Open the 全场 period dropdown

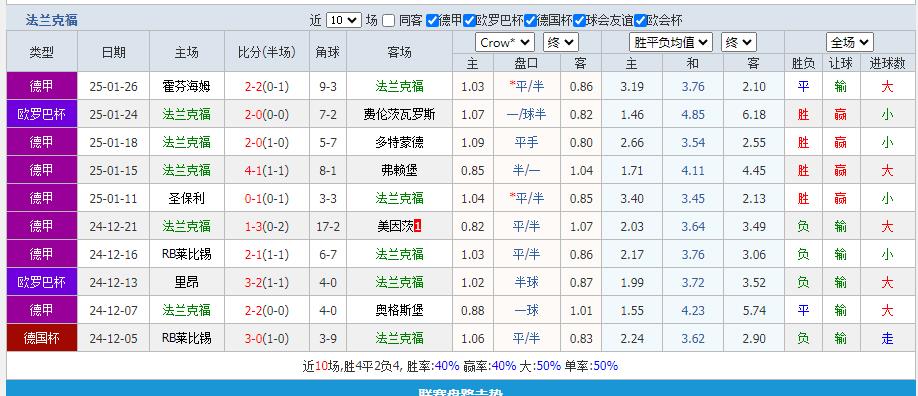[x=850, y=42]
